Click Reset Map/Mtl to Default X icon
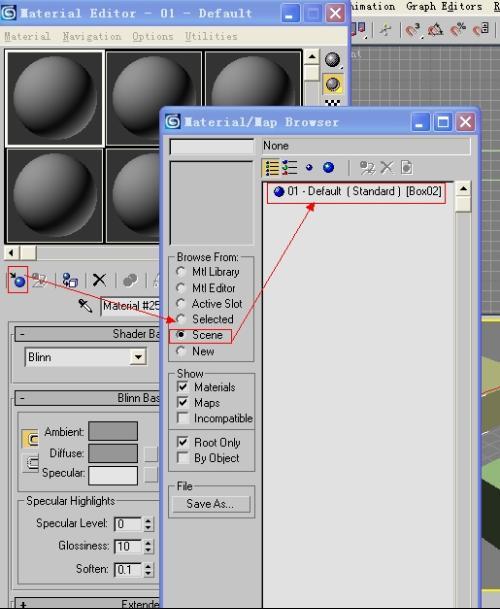 pos(99,280)
